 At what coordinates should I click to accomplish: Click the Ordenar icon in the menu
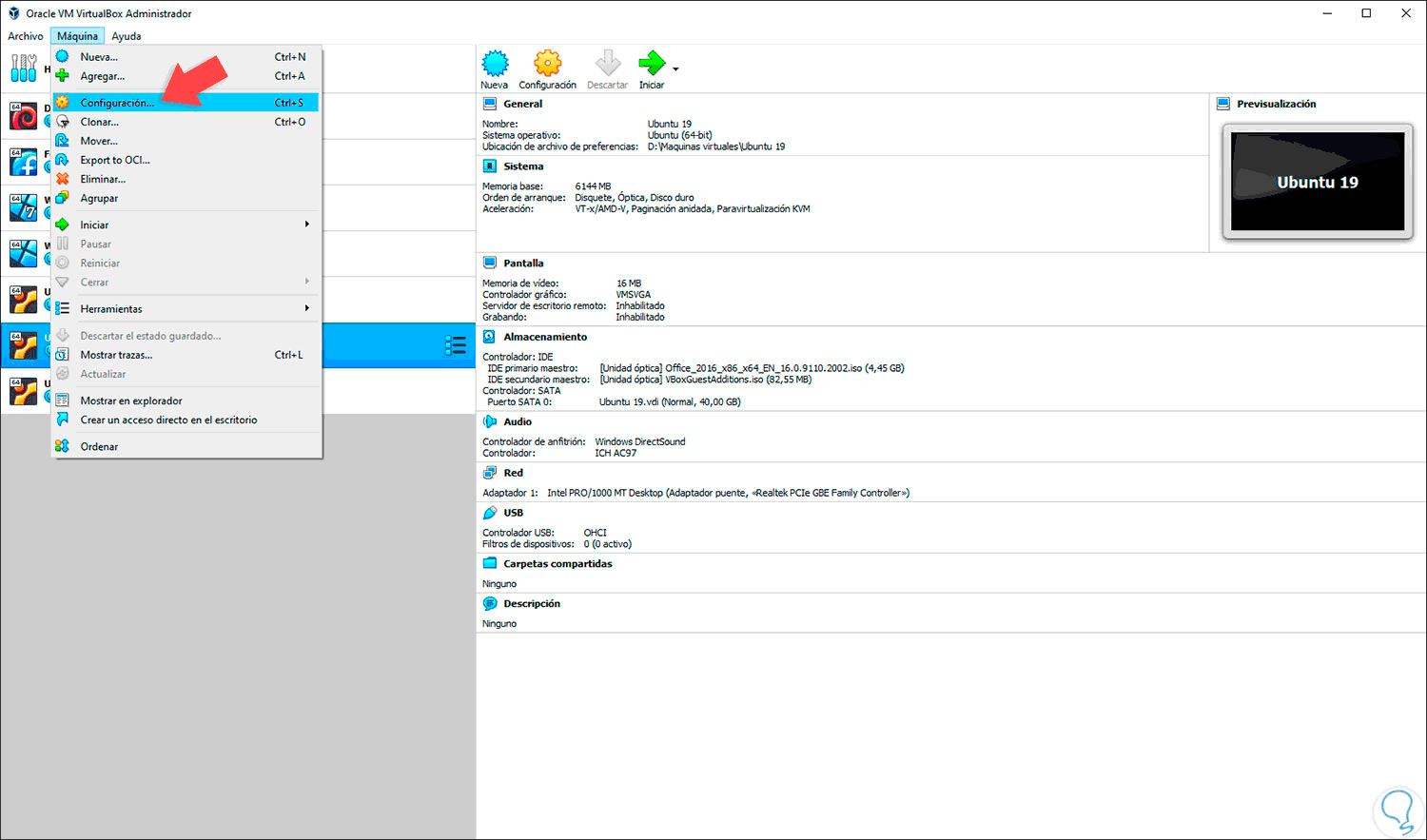[63, 446]
